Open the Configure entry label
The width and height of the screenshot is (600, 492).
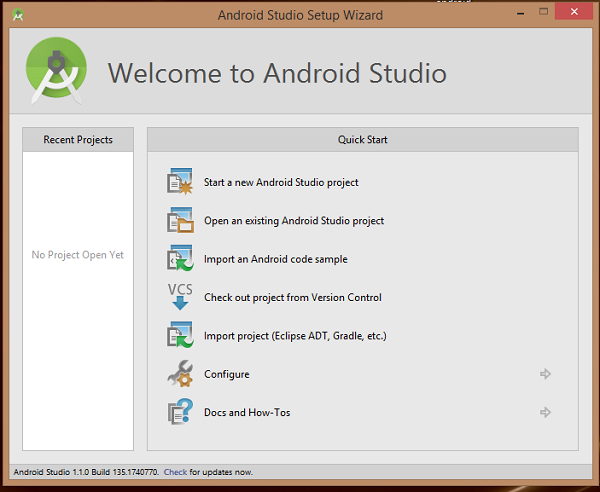coord(227,374)
